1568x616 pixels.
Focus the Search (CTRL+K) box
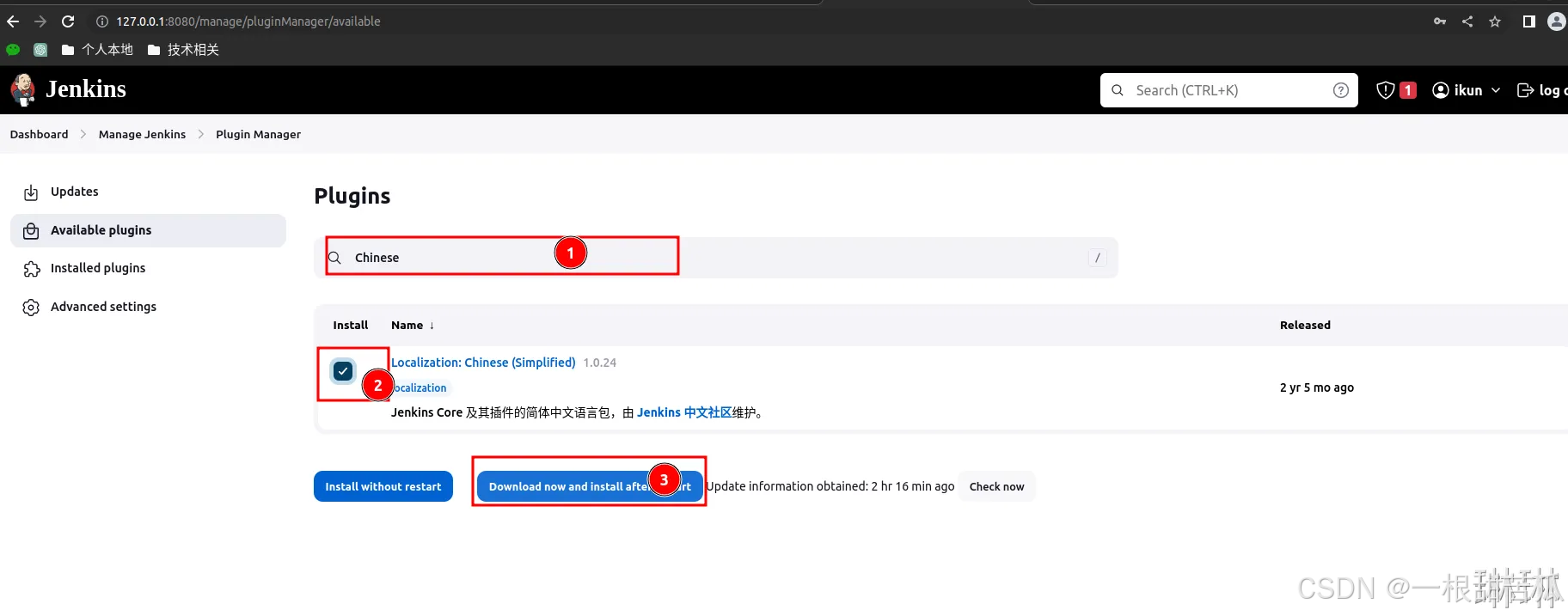1229,90
